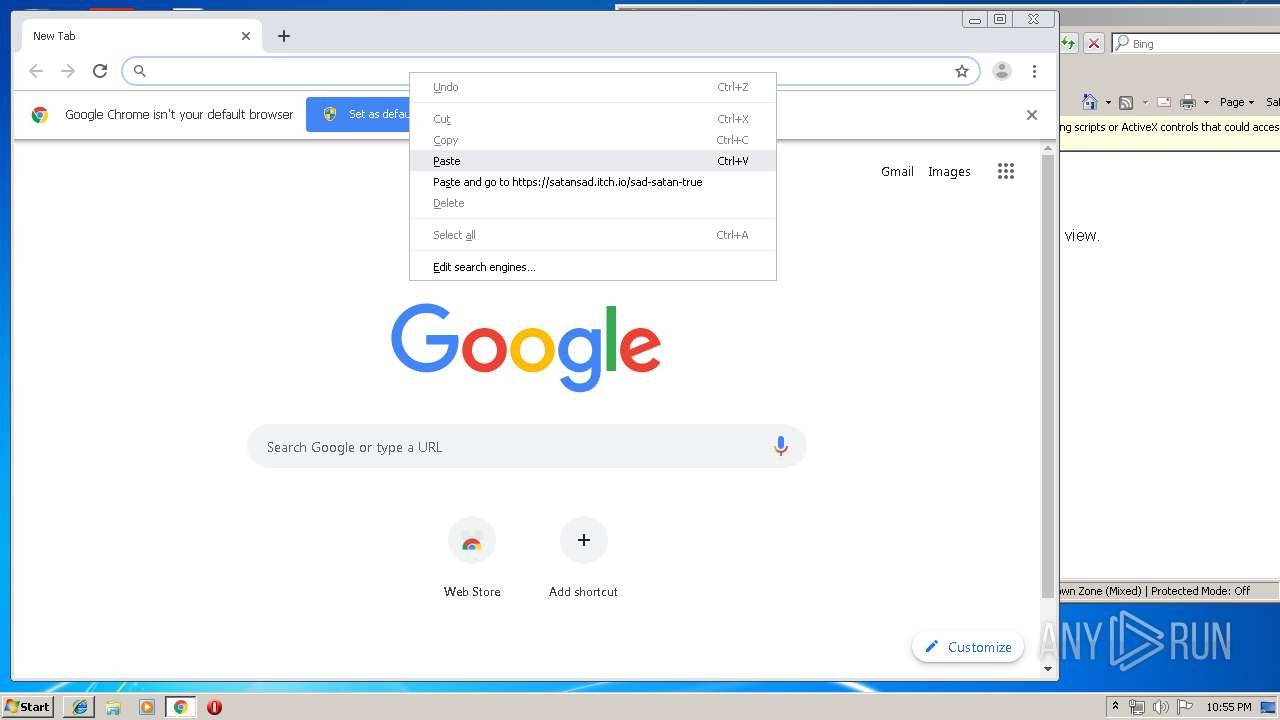Screen dimensions: 1280x720
Task: Select Paste from the context menu
Action: [593, 161]
